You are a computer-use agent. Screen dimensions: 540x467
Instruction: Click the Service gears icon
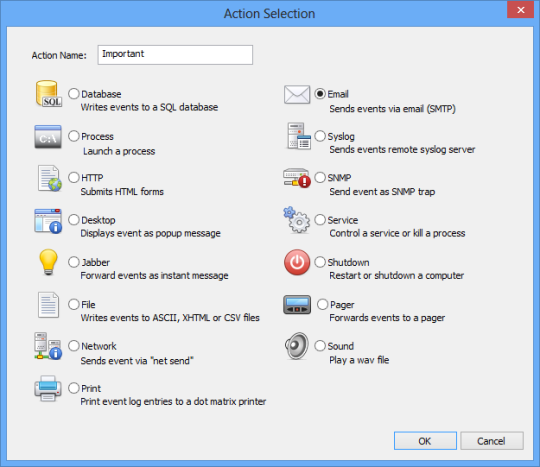pyautogui.click(x=297, y=220)
